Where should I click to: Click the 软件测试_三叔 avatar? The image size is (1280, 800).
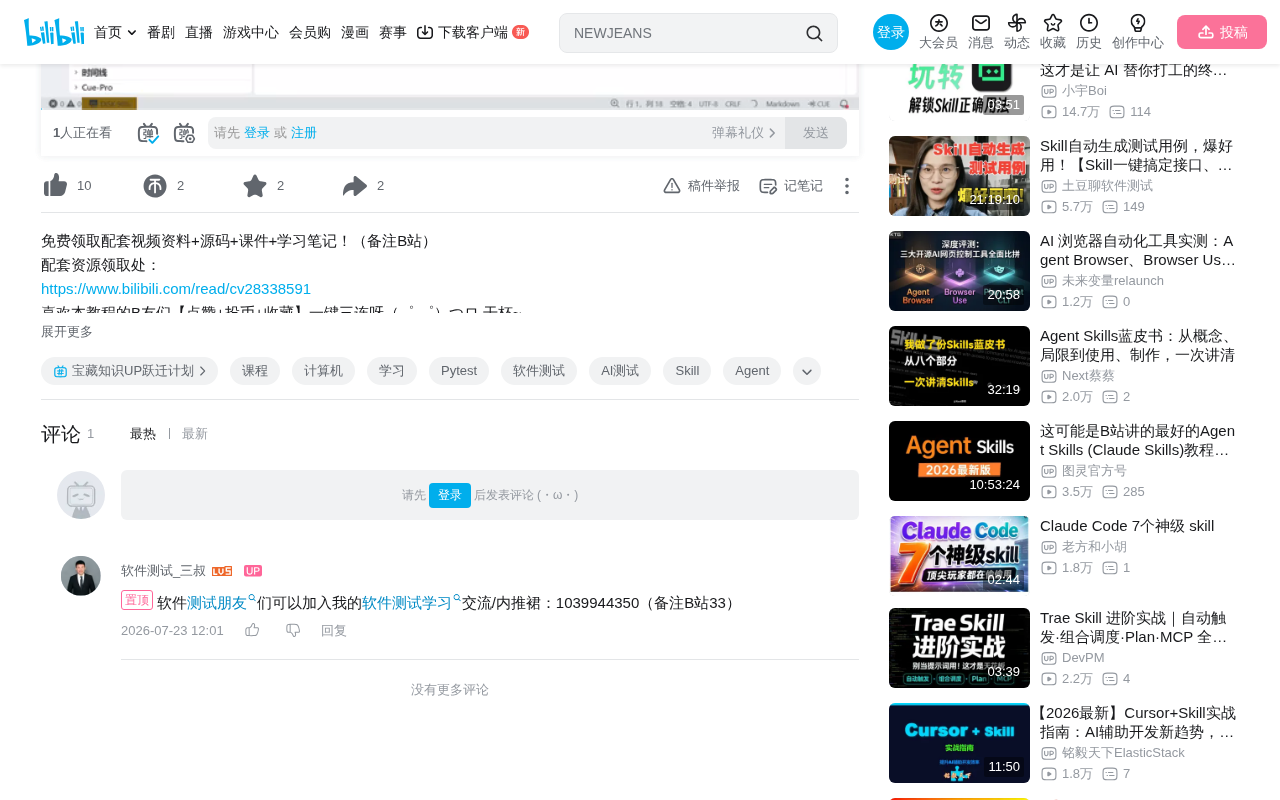[81, 576]
